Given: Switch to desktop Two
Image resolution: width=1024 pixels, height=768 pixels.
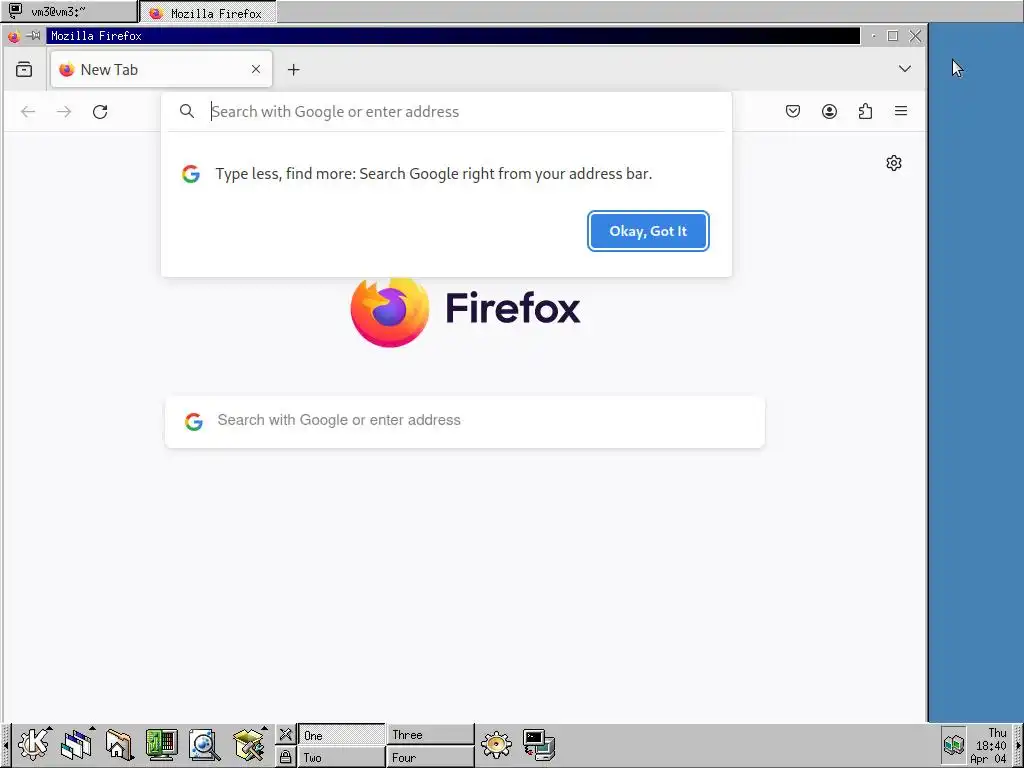Looking at the screenshot, I should (341, 757).
